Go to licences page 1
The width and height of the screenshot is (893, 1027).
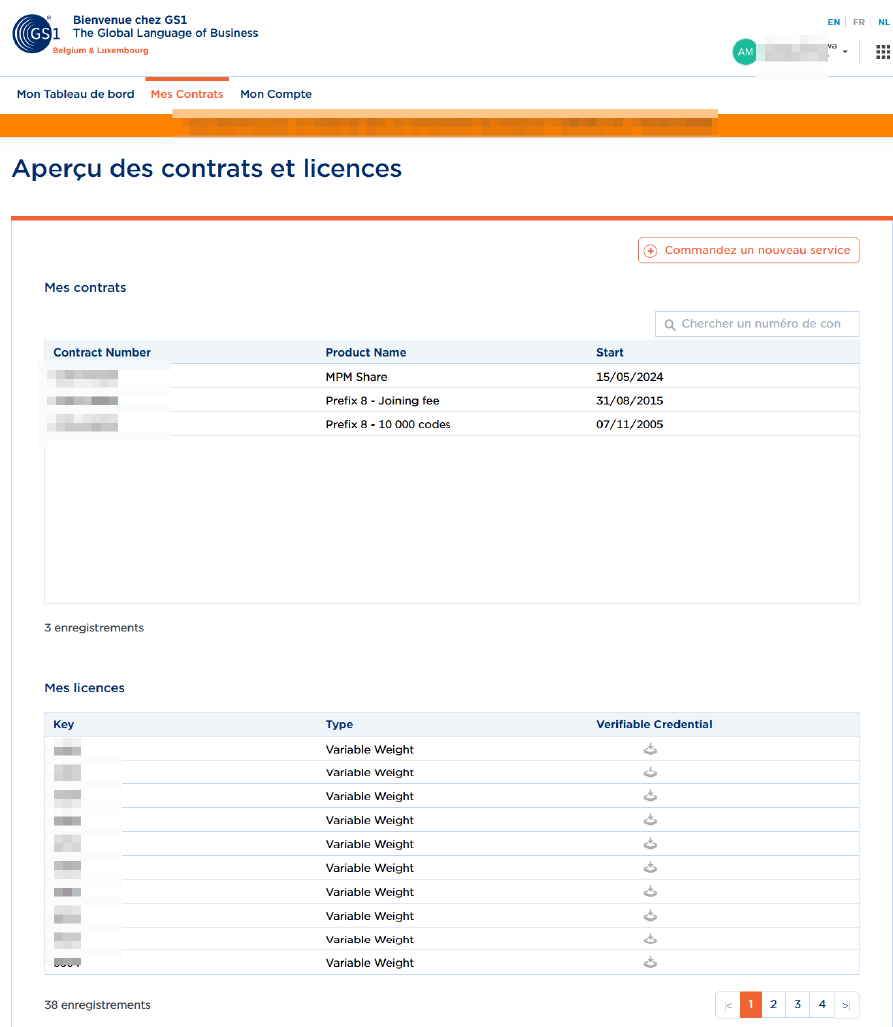tap(751, 1005)
